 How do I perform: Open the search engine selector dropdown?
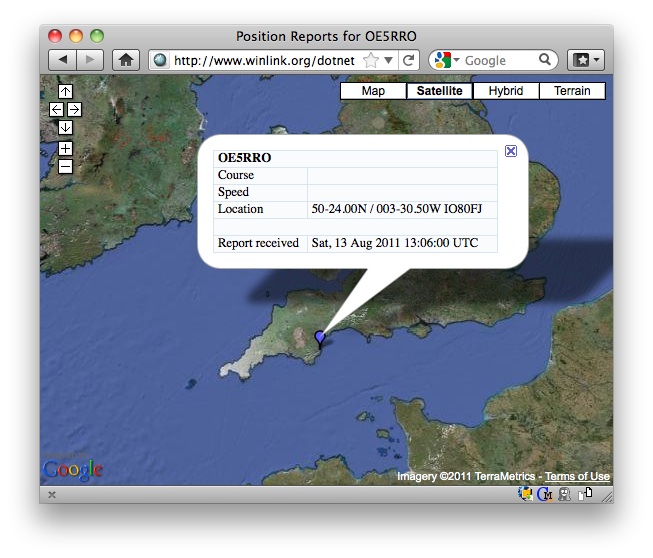click(x=446, y=60)
